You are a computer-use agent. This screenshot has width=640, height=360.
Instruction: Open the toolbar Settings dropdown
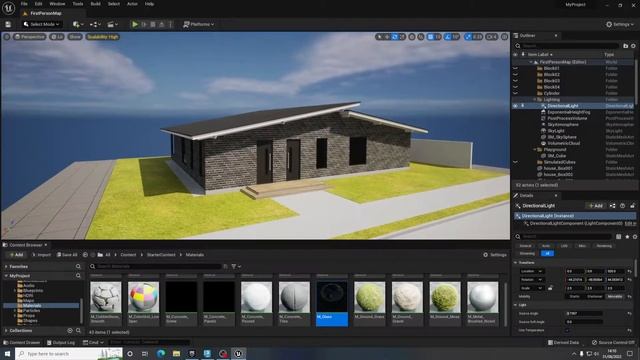[620, 24]
